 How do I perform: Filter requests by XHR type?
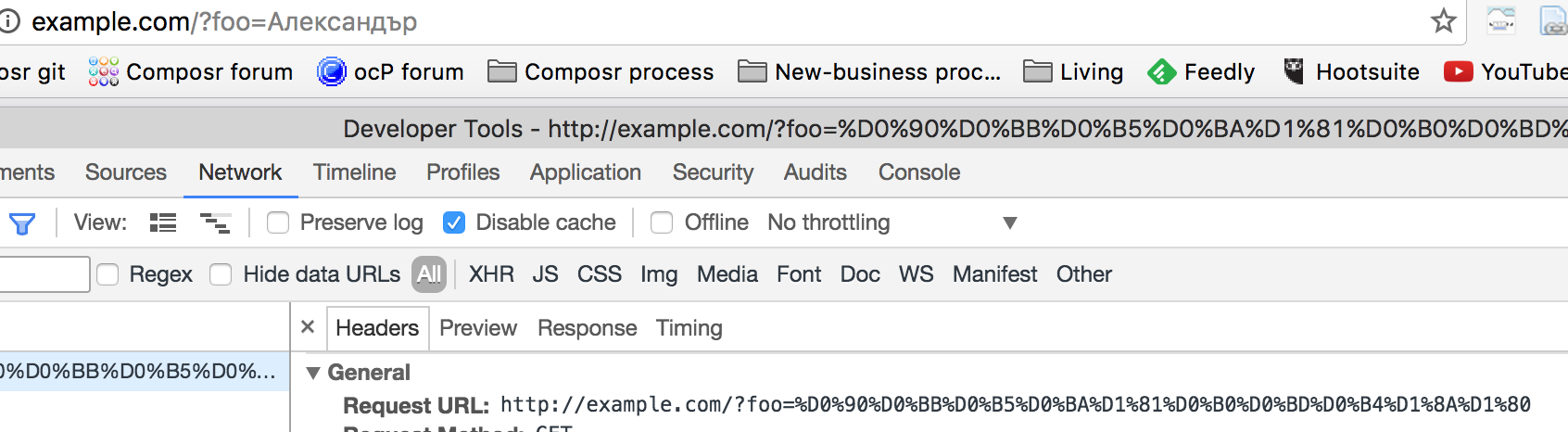pyautogui.click(x=491, y=274)
